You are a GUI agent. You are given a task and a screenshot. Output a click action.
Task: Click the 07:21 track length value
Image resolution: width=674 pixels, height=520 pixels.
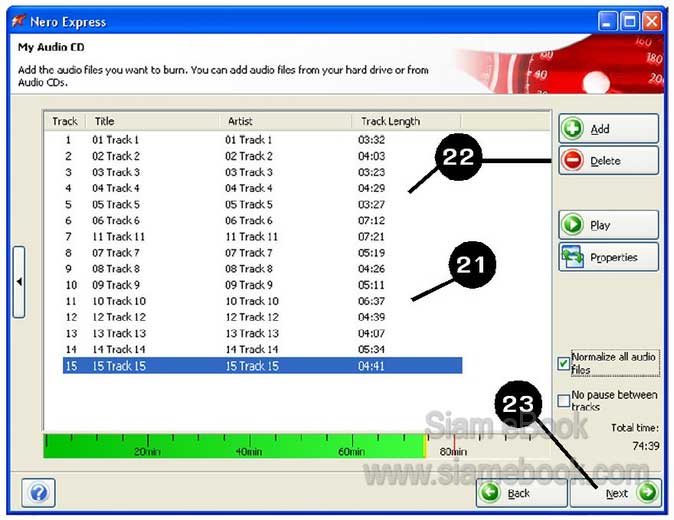pos(371,236)
